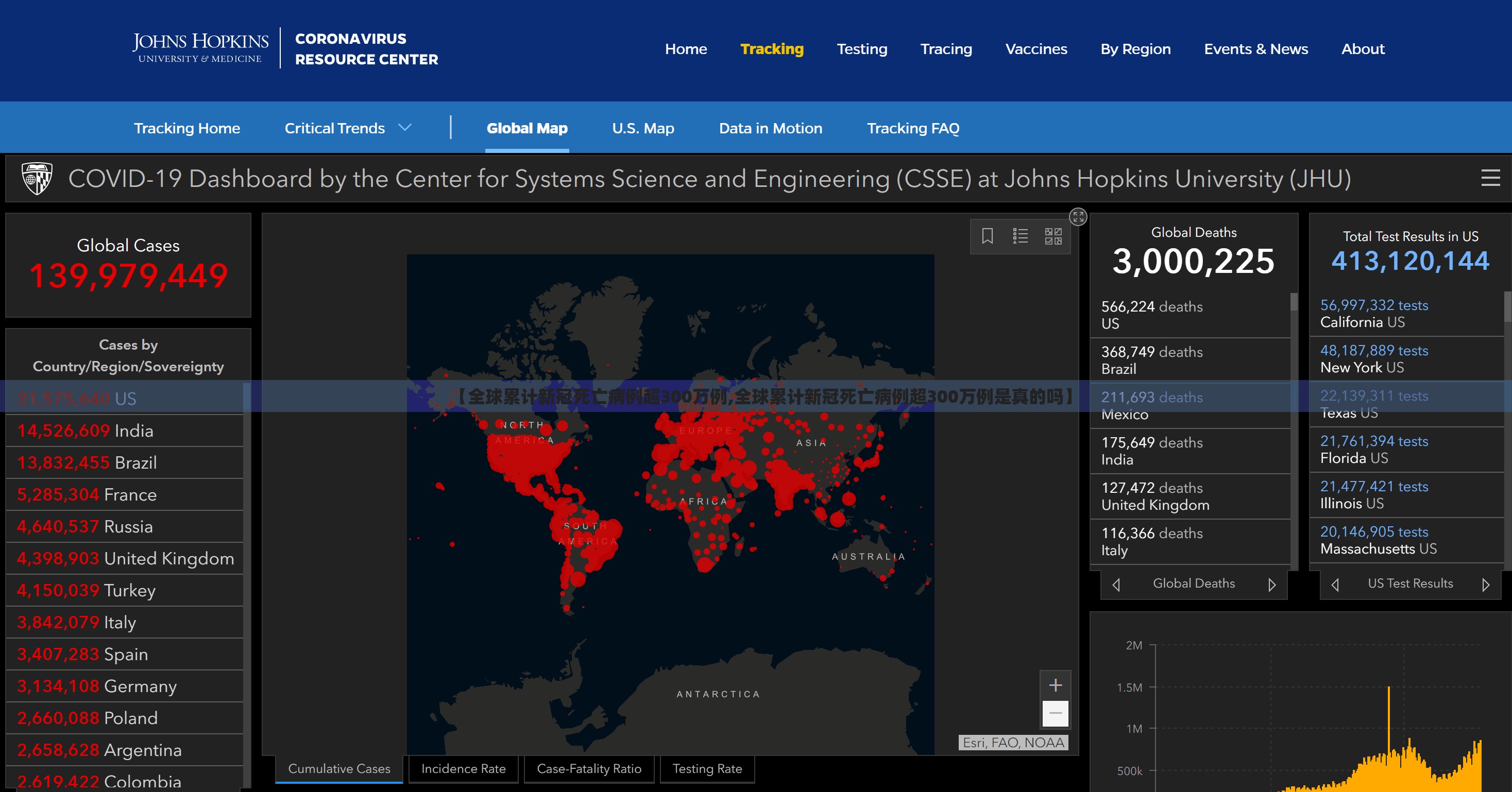The width and height of the screenshot is (1512, 792).
Task: Go to Tracking Home
Action: [x=186, y=128]
